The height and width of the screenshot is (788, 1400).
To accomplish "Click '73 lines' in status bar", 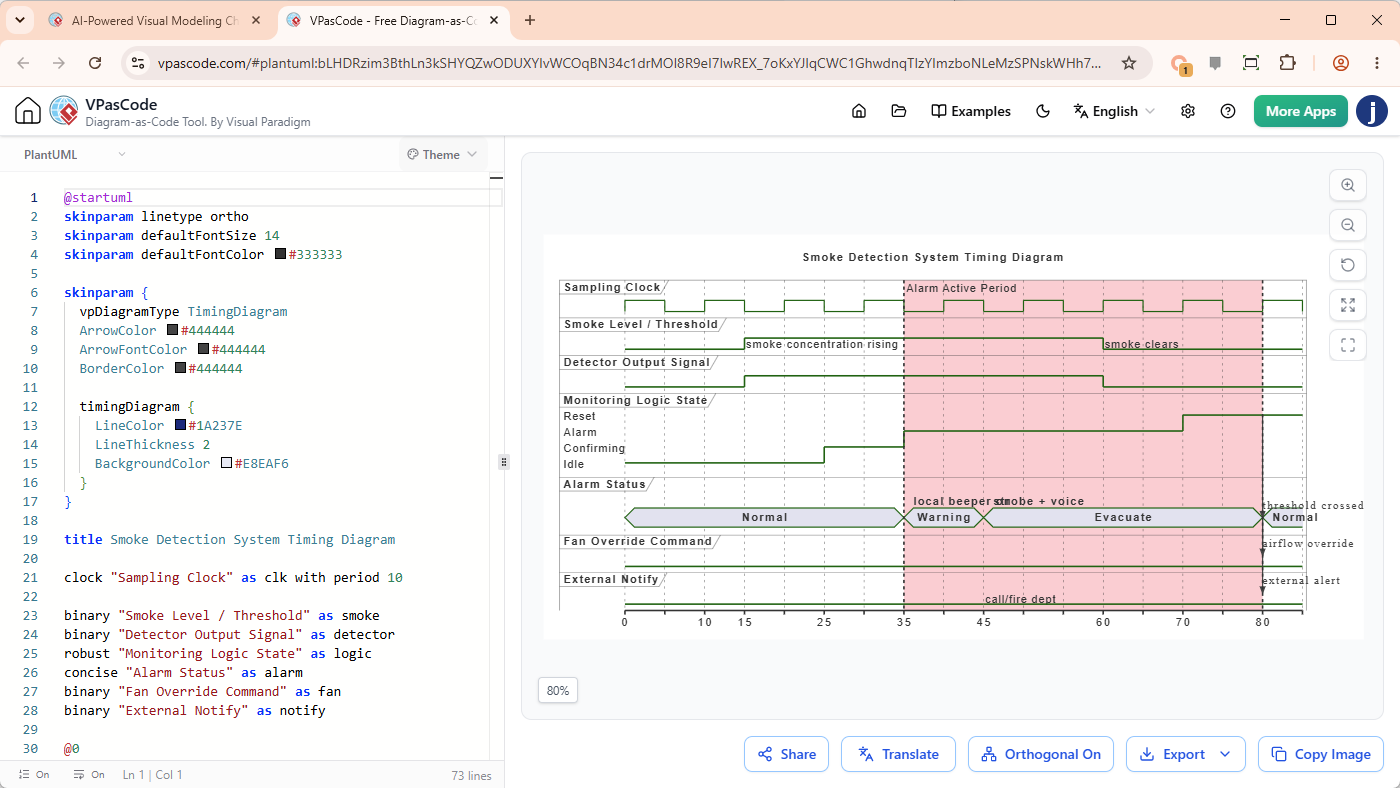I will (x=471, y=775).
